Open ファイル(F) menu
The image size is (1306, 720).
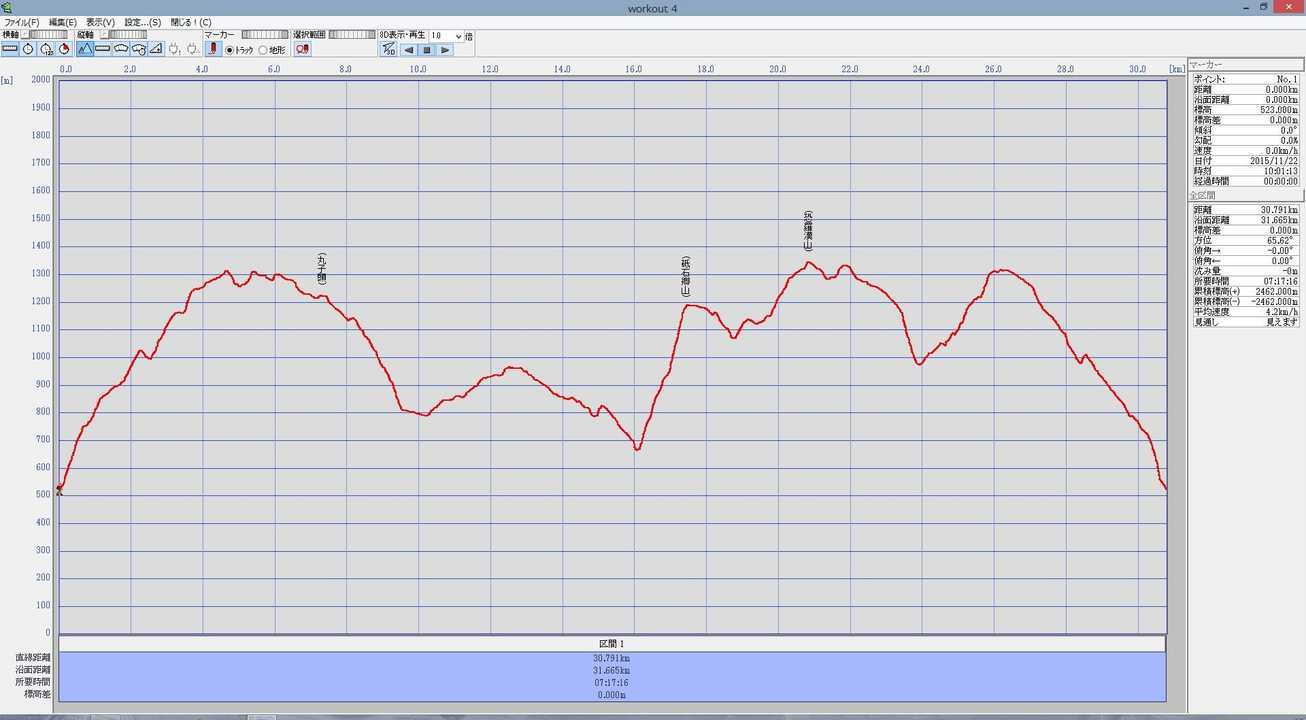click(x=22, y=22)
